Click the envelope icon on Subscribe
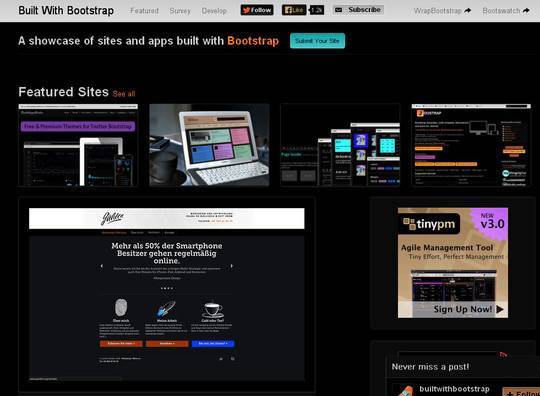Viewport: 540px width, 396px height. click(x=339, y=10)
